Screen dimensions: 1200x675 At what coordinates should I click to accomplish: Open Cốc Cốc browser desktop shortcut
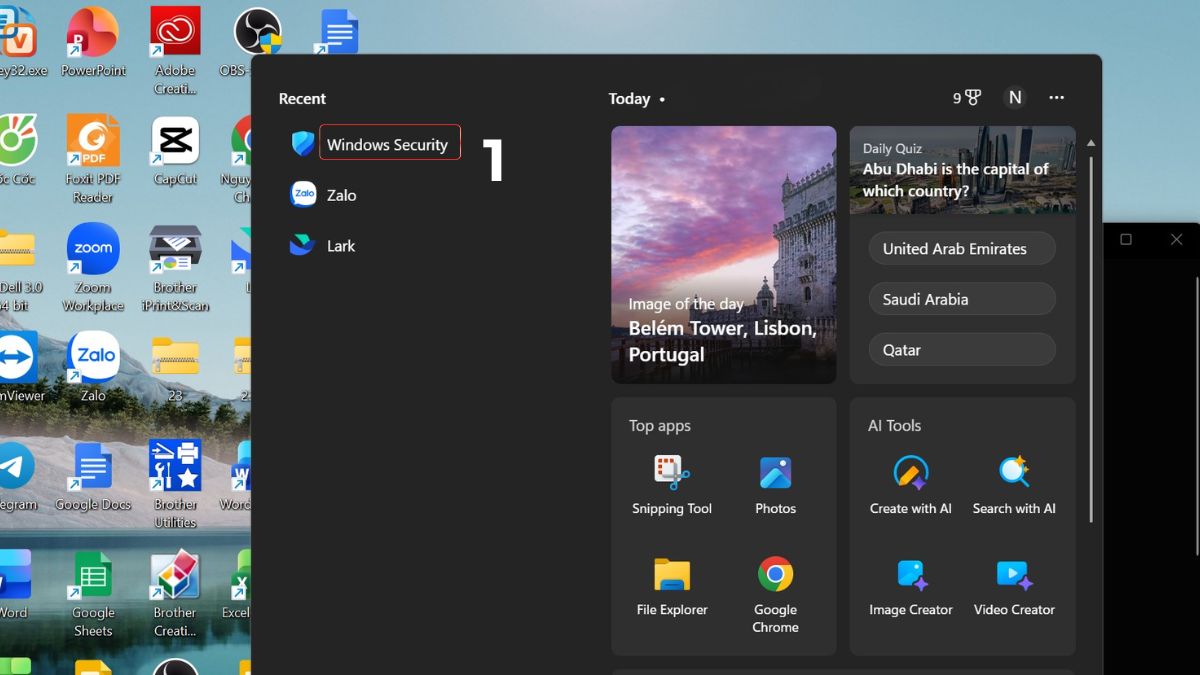point(17,150)
